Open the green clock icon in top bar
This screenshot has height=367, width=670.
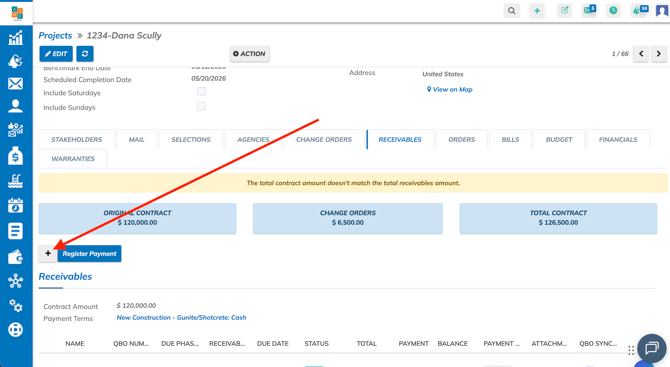(613, 10)
